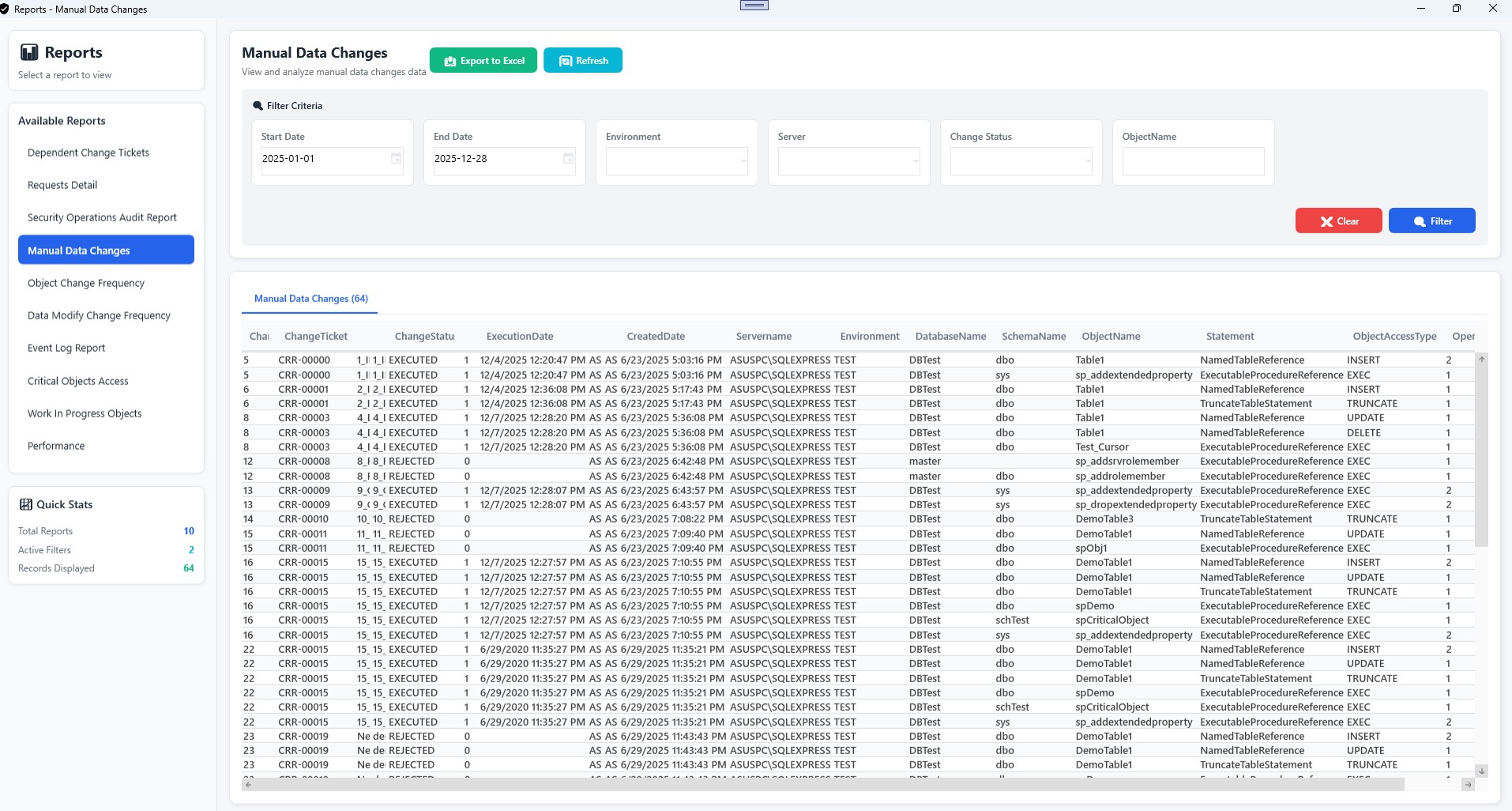Click the Start Date calendar icon
The height and width of the screenshot is (811, 1512).
click(x=396, y=159)
